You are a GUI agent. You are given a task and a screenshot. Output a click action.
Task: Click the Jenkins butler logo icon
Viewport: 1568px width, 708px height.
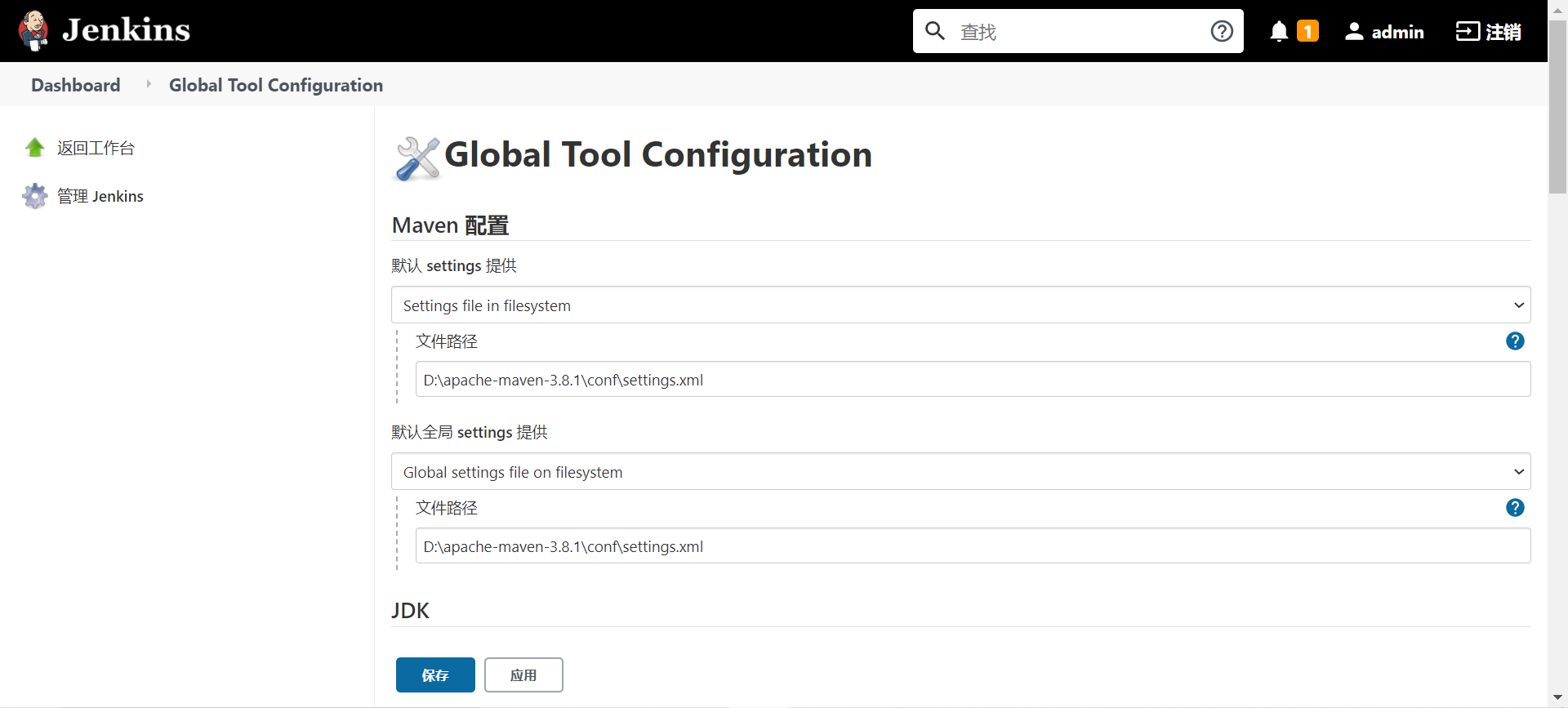click(x=33, y=30)
